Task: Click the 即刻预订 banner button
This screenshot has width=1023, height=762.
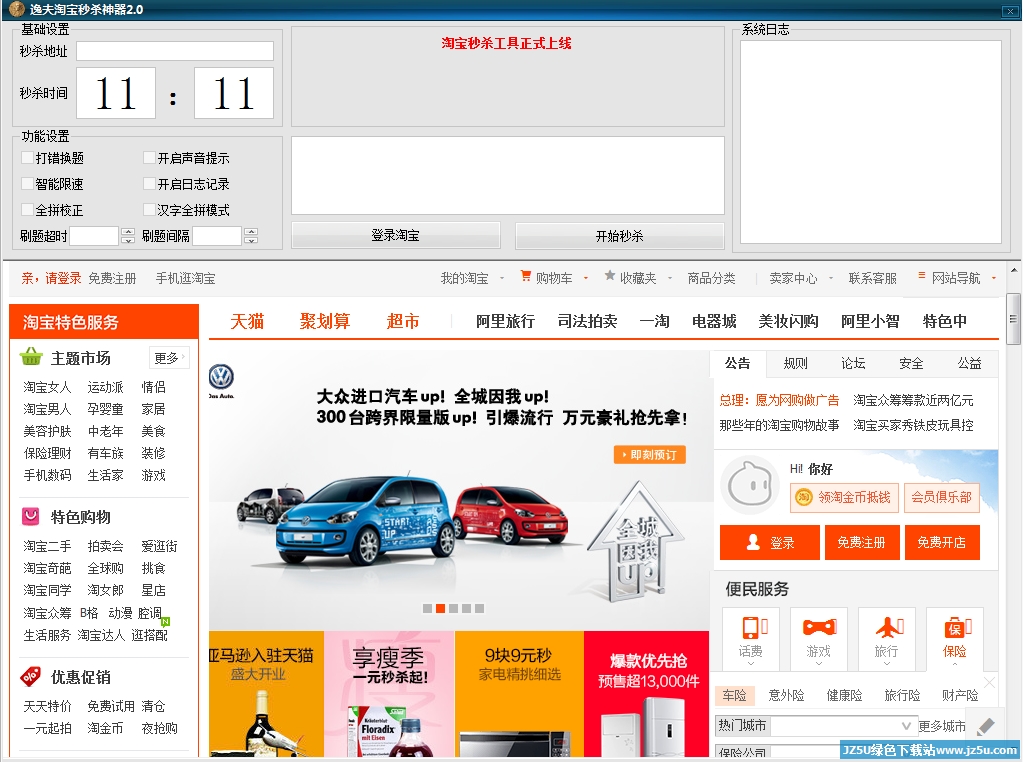Action: (x=650, y=455)
